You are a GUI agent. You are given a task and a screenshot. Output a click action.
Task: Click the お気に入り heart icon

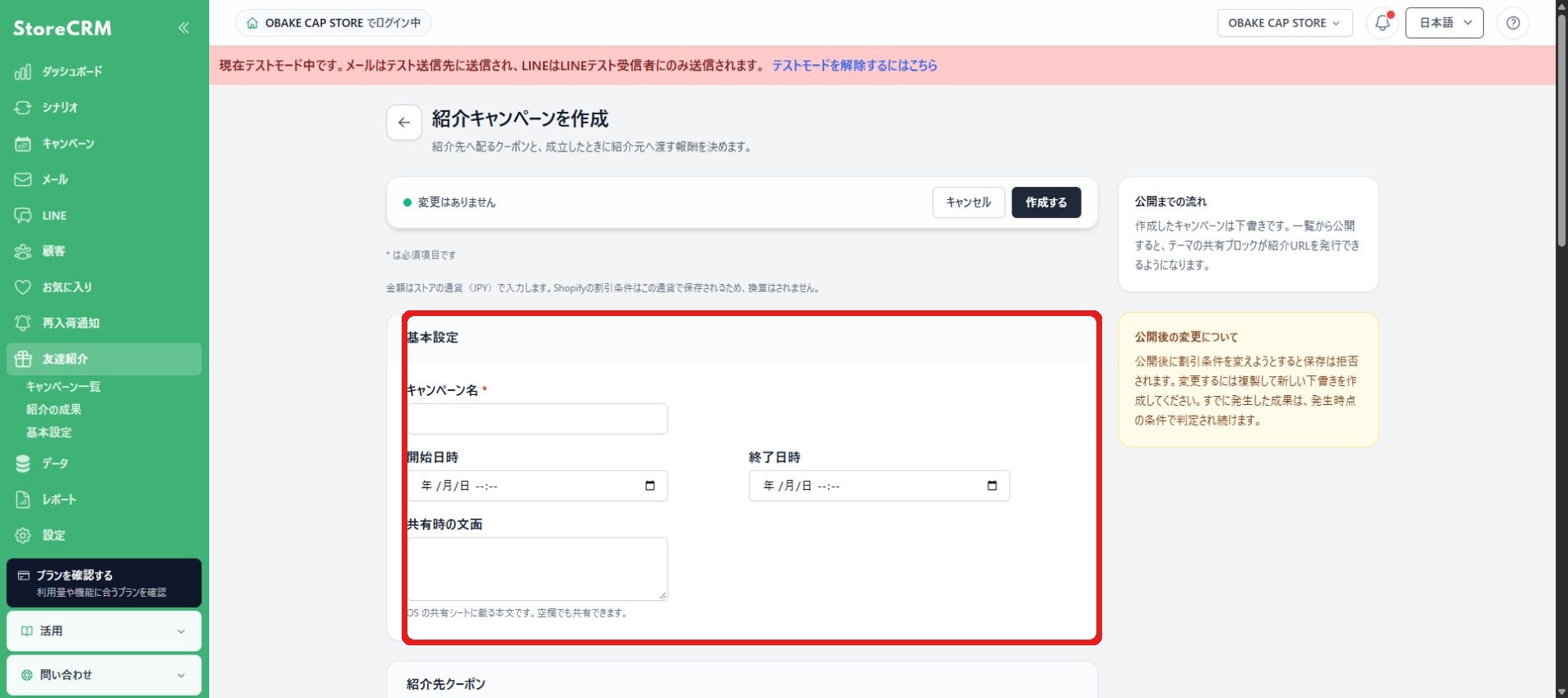pos(23,287)
